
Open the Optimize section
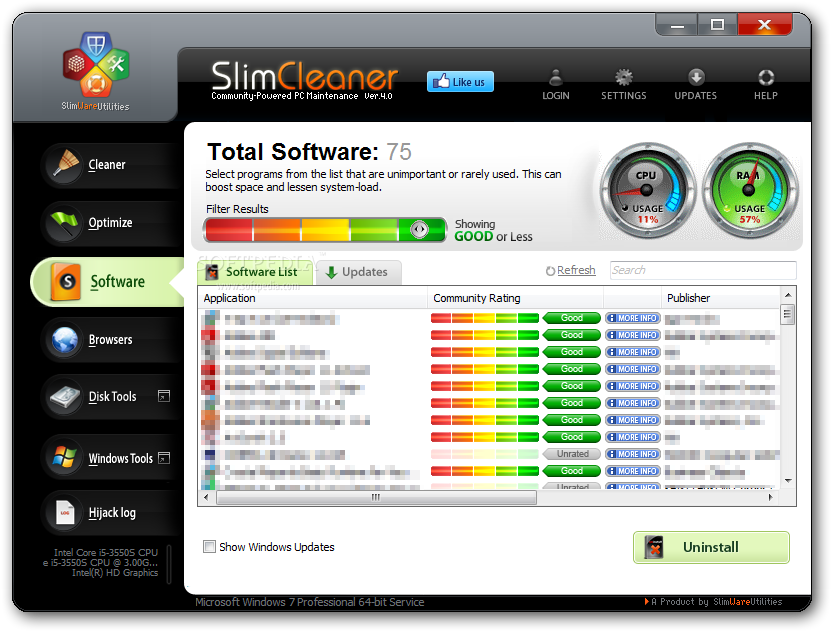pos(109,223)
